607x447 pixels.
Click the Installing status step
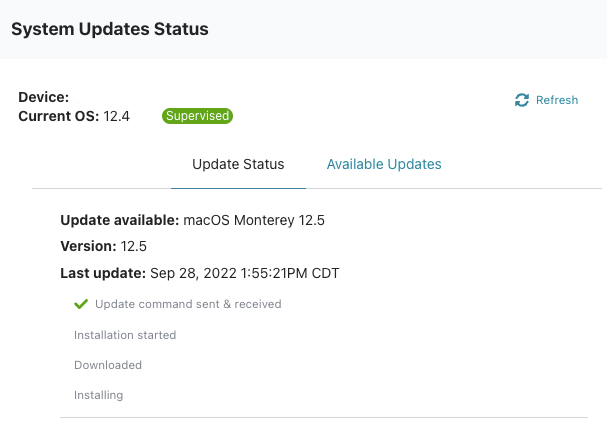coord(99,395)
